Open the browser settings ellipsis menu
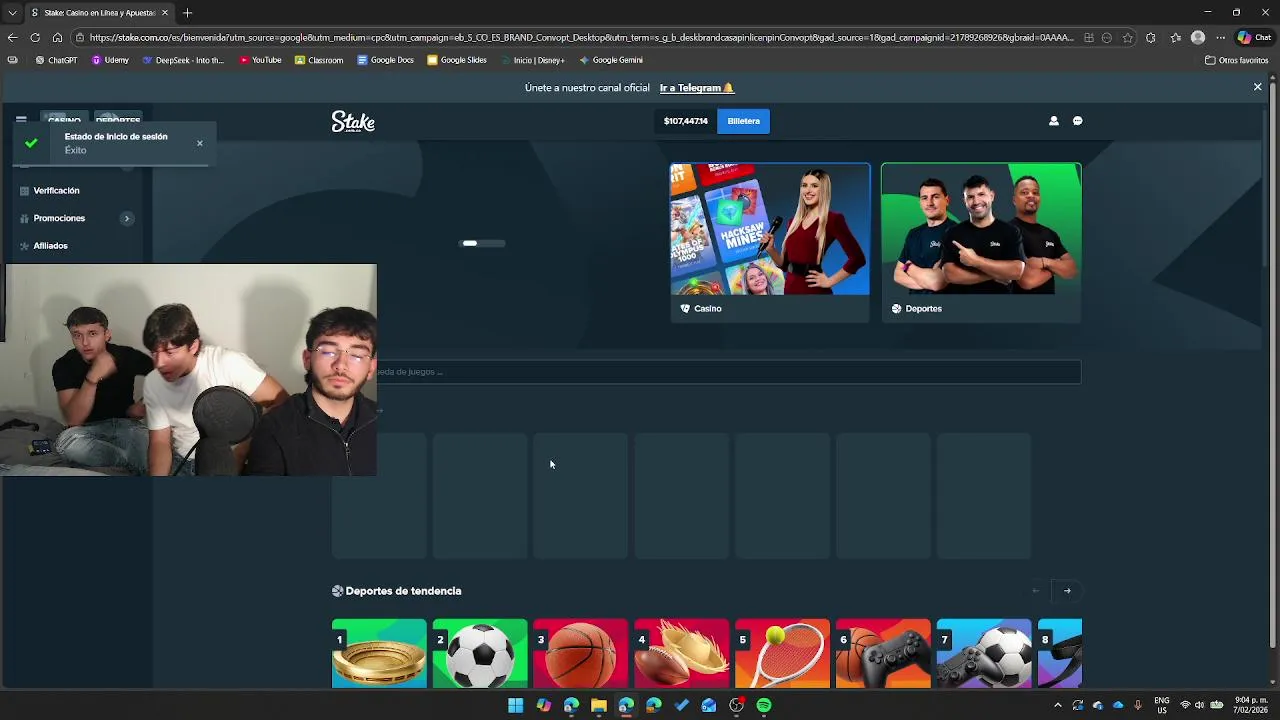This screenshot has height=720, width=1280. [x=1220, y=37]
